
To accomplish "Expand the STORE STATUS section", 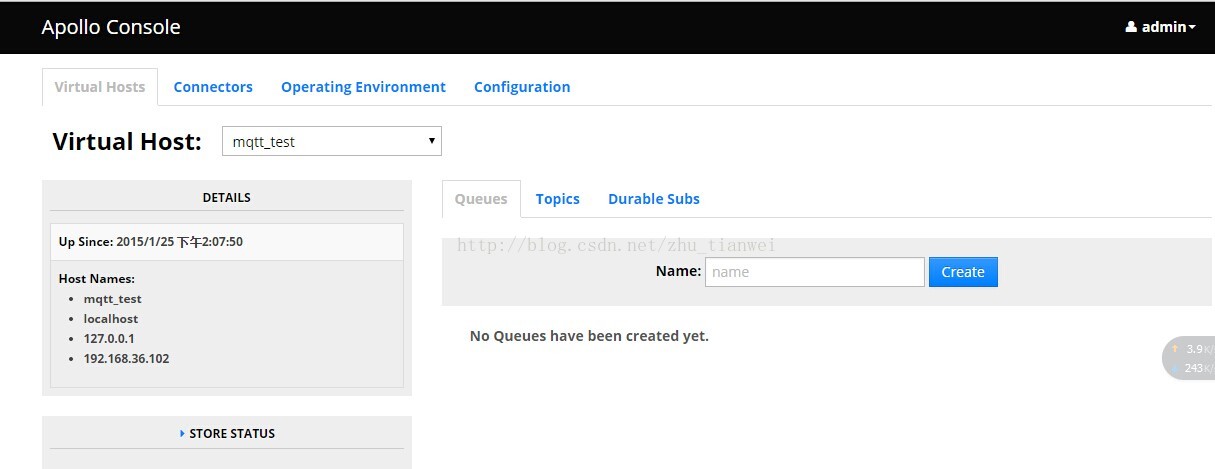I will (227, 433).
